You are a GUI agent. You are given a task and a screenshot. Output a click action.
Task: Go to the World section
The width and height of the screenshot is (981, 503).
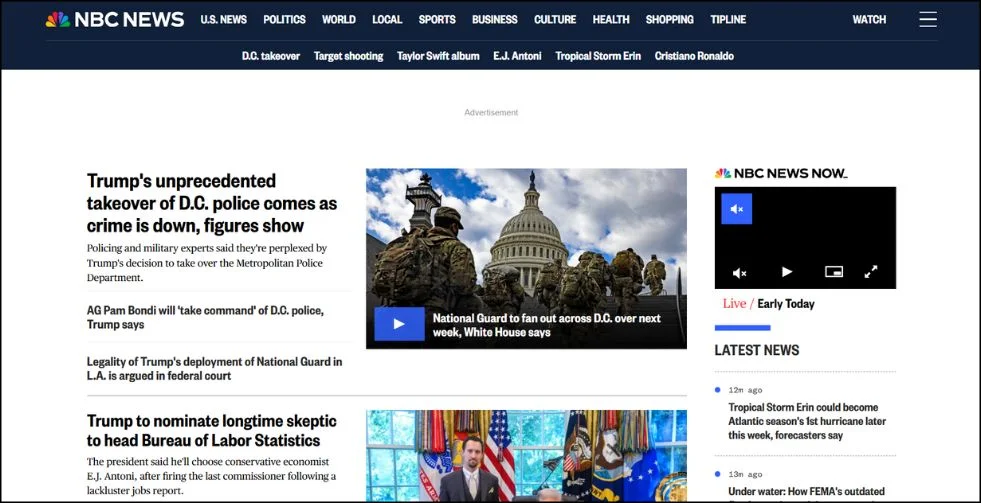click(x=338, y=19)
